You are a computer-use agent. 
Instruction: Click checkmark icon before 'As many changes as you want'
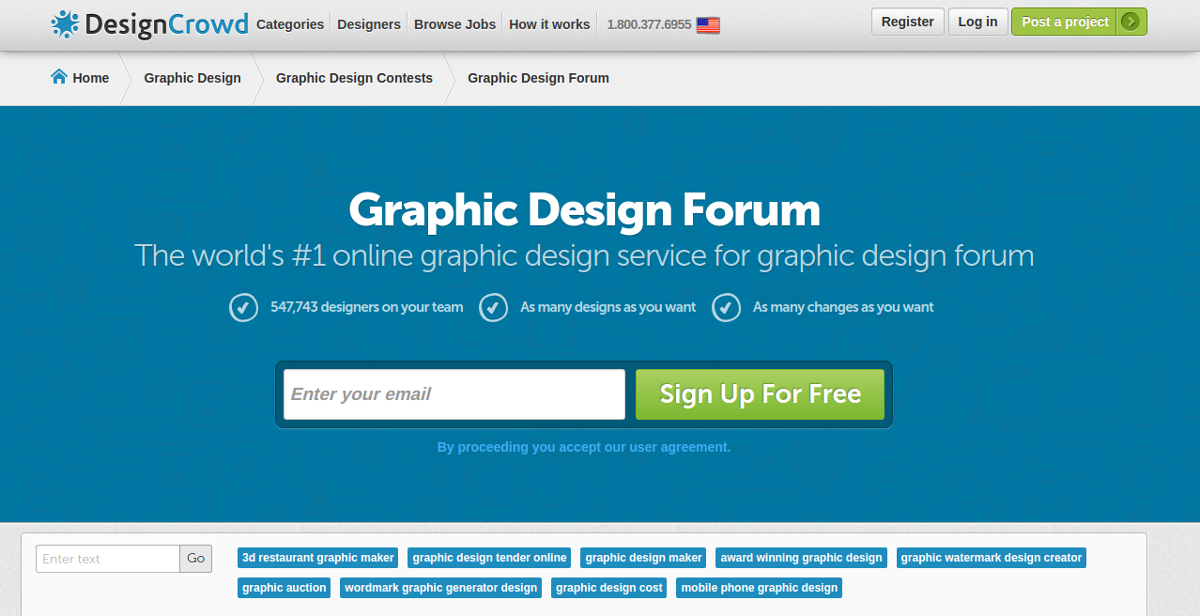coord(726,307)
